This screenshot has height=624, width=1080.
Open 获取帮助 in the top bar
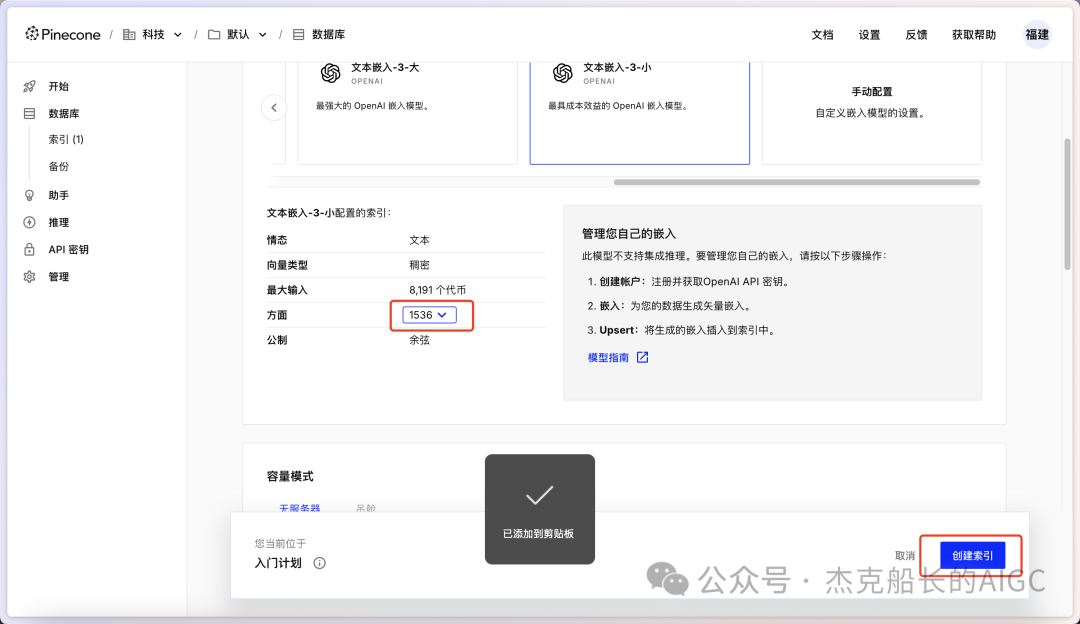(974, 34)
